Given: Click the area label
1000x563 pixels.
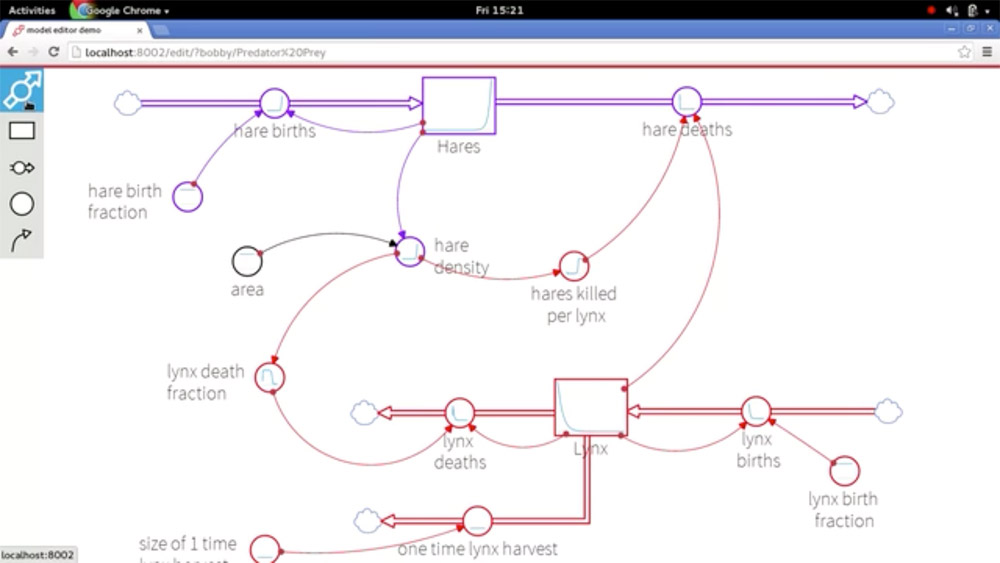Looking at the screenshot, I should point(247,289).
